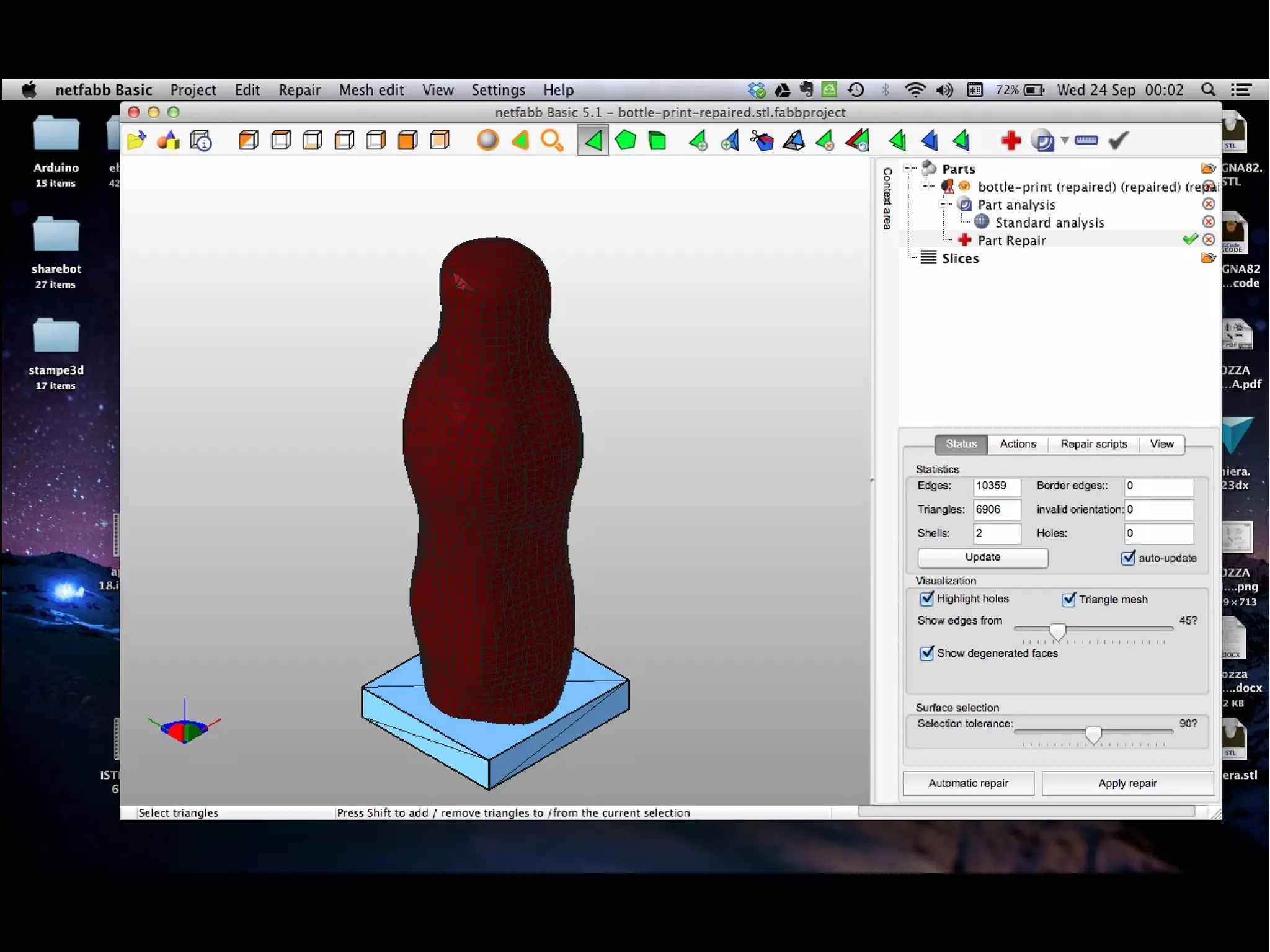Click the open project folder icon
The height and width of the screenshot is (952, 1270).
pos(136,141)
